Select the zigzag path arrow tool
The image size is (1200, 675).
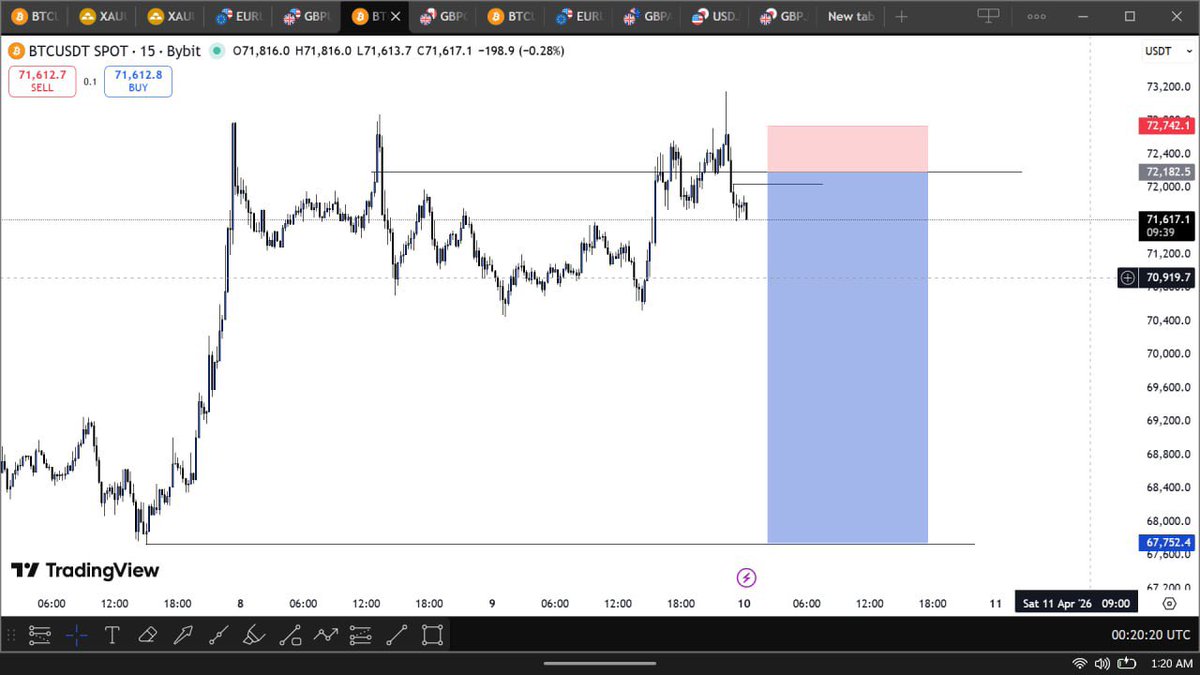tap(326, 634)
